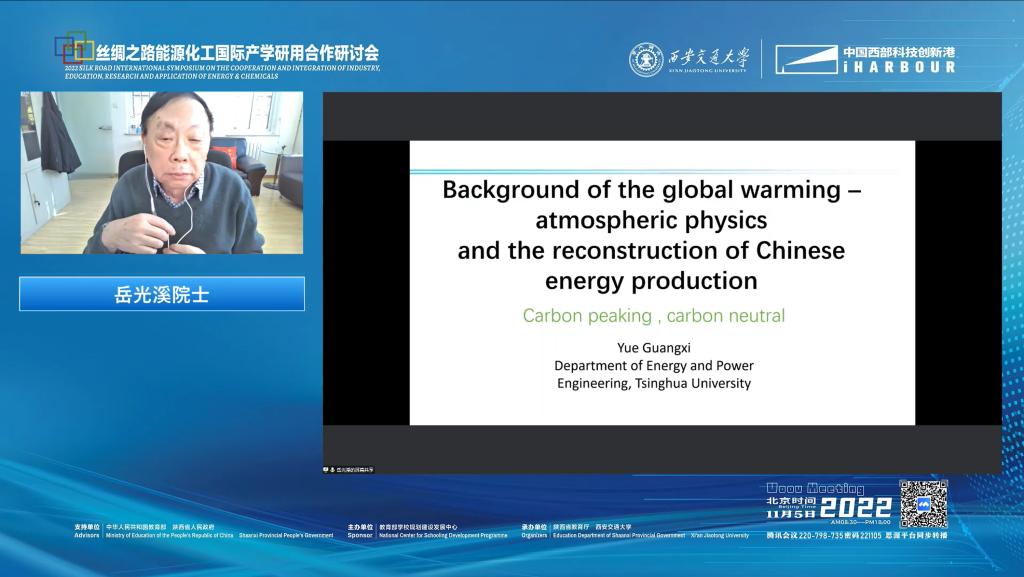
Task: Click the 岳光溪院士 name banner
Action: pos(161,294)
